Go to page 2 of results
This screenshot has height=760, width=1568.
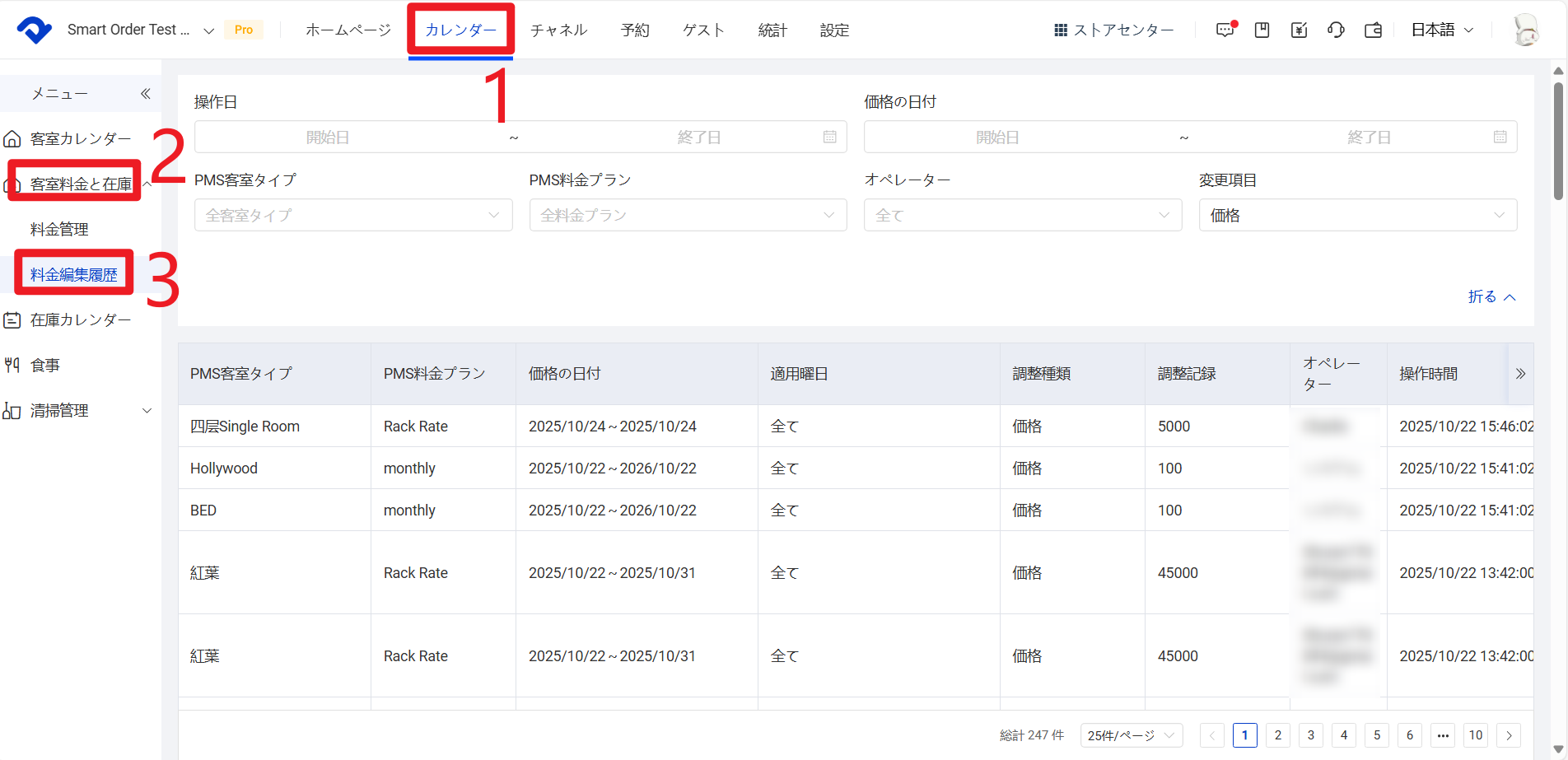click(1278, 735)
